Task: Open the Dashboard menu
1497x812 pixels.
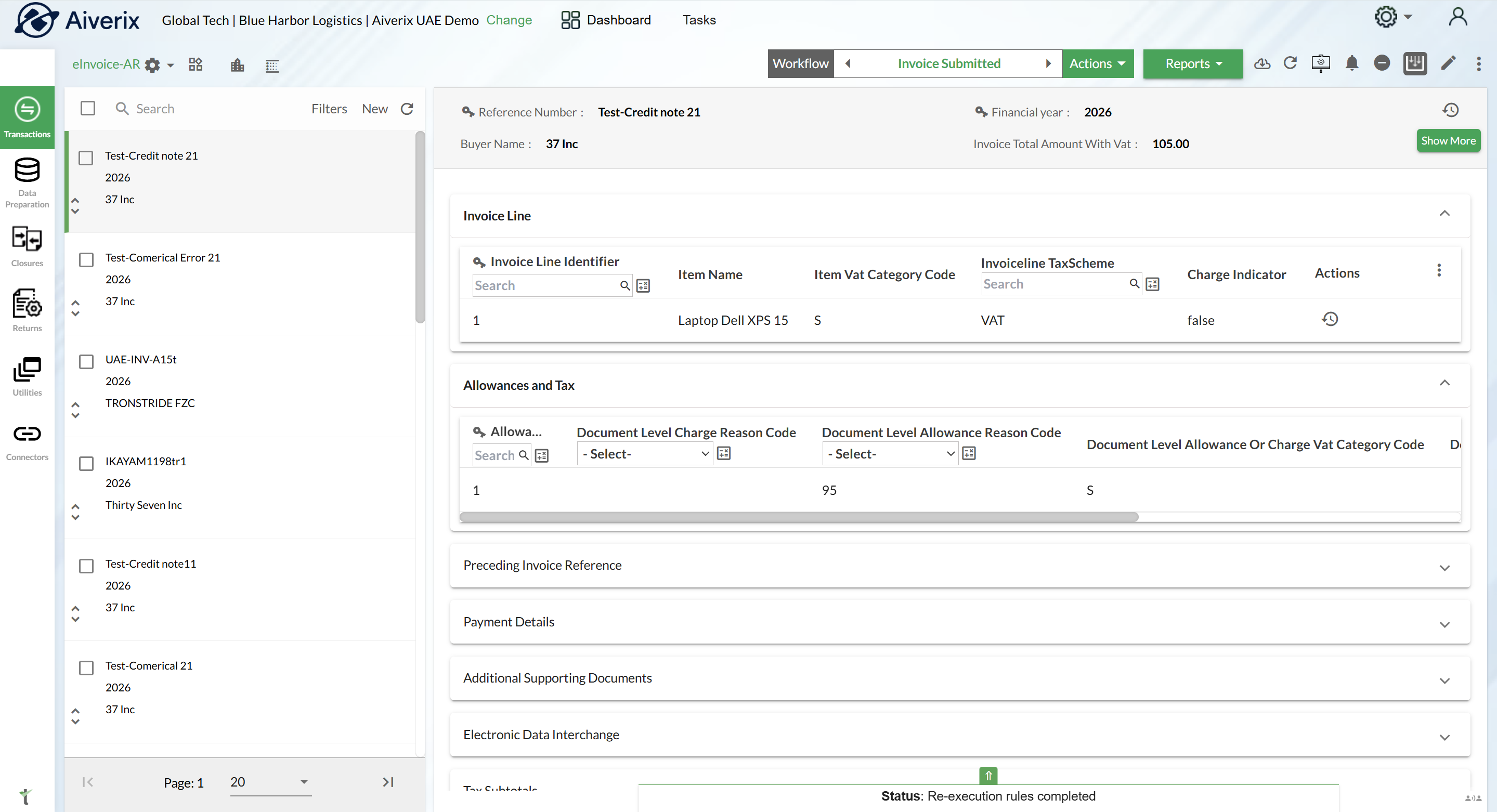Action: pos(606,20)
